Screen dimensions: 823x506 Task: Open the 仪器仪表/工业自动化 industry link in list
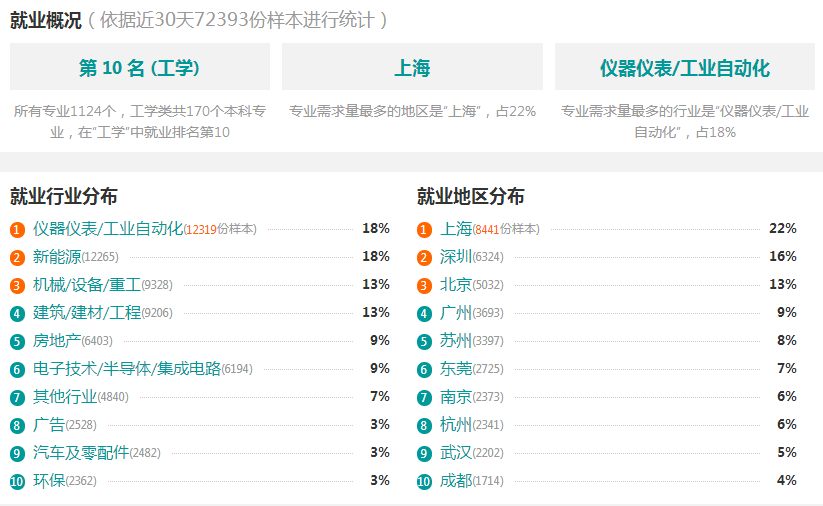[x=108, y=228]
